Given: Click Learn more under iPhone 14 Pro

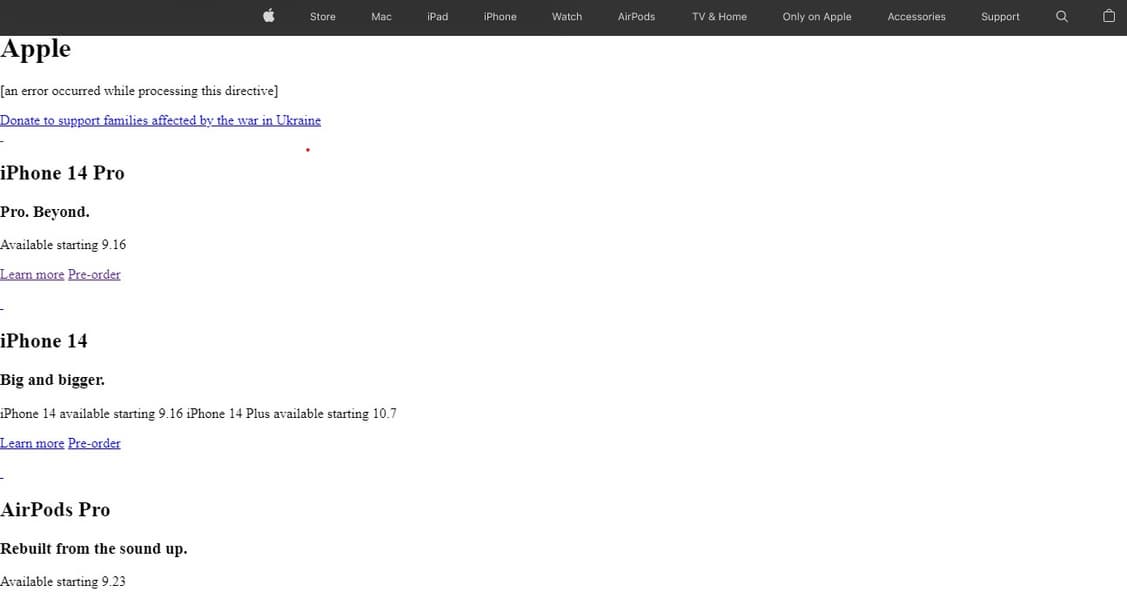Looking at the screenshot, I should [x=32, y=274].
